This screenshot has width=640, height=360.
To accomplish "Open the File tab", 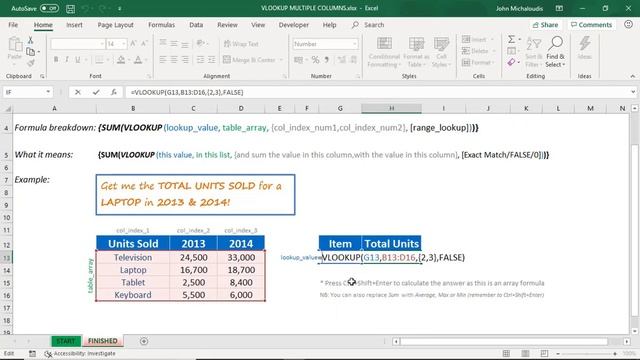I will click(x=13, y=25).
